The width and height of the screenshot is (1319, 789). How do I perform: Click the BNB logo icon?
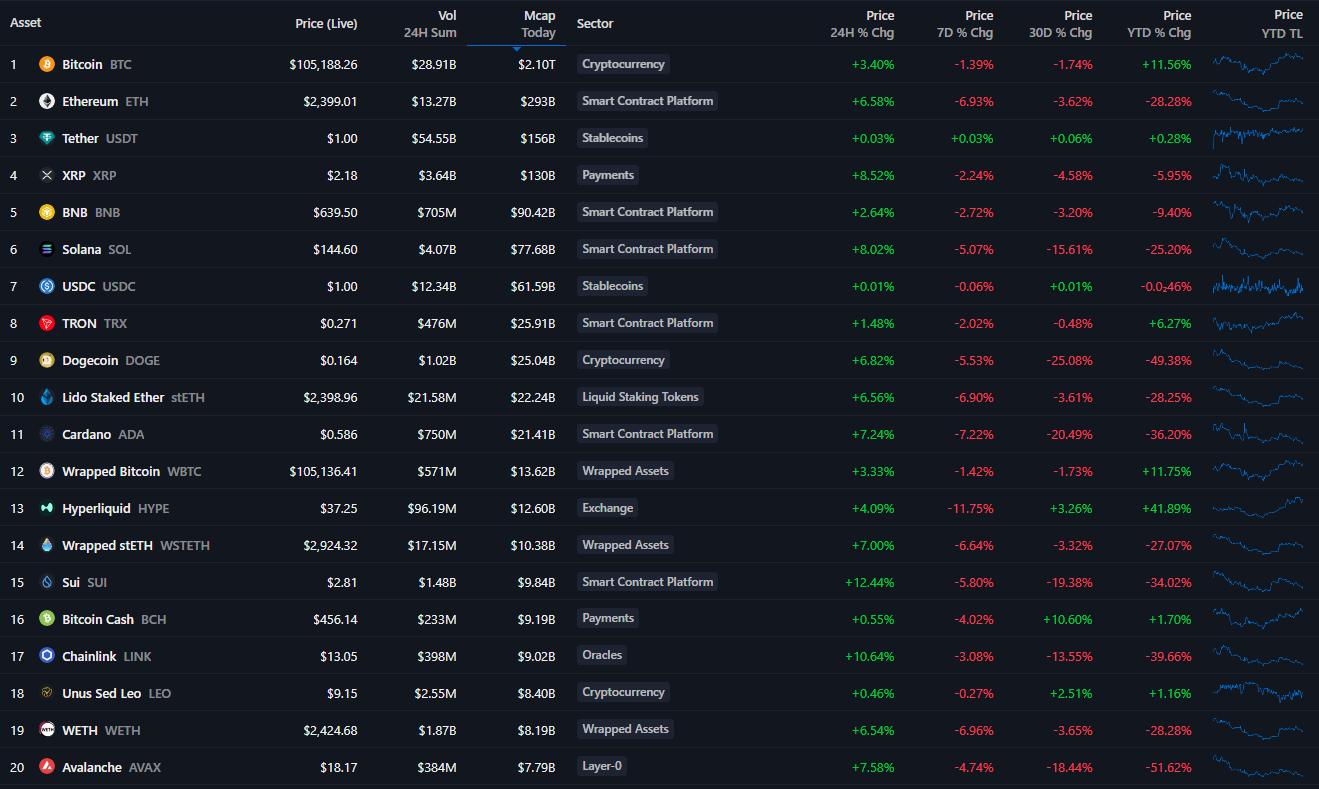[47, 212]
